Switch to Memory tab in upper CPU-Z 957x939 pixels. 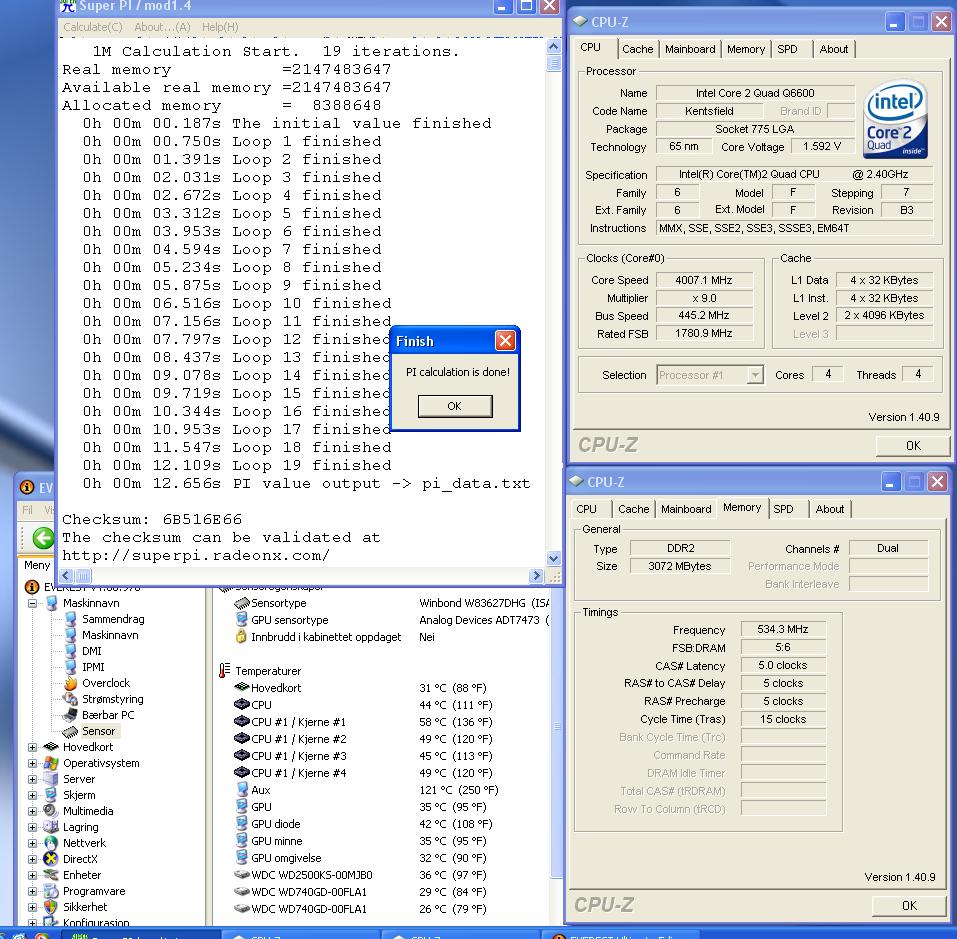coord(746,49)
